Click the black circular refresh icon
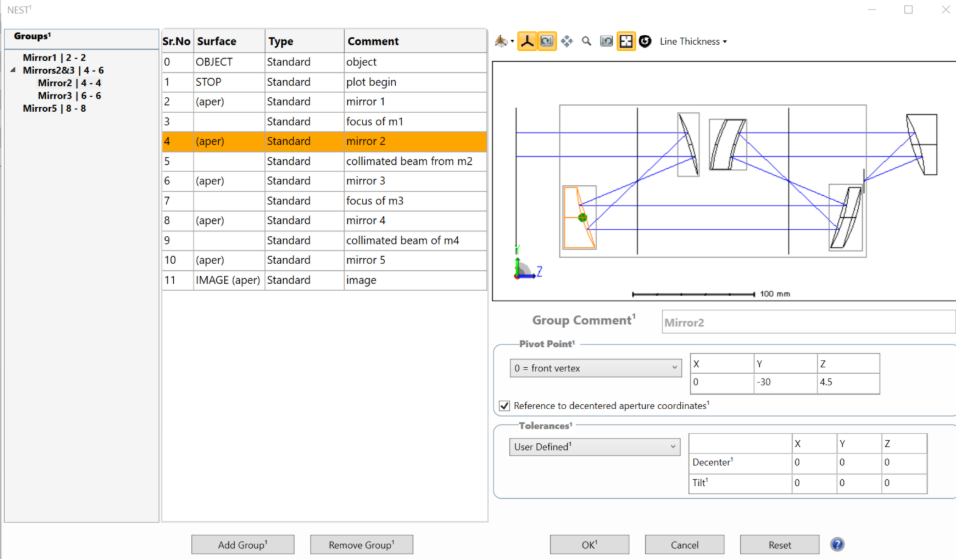 tap(645, 42)
